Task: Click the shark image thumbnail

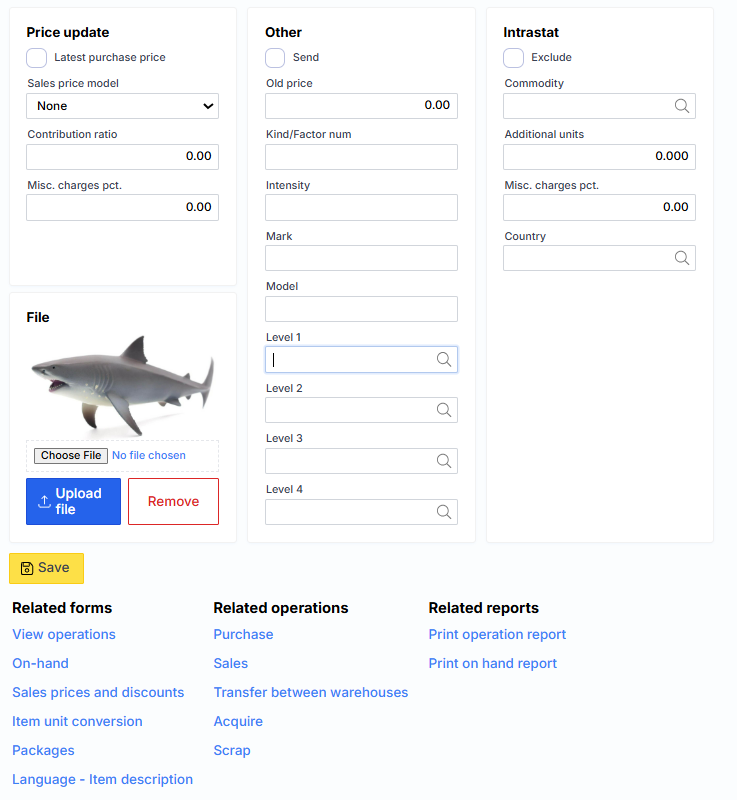Action: pyautogui.click(x=122, y=384)
